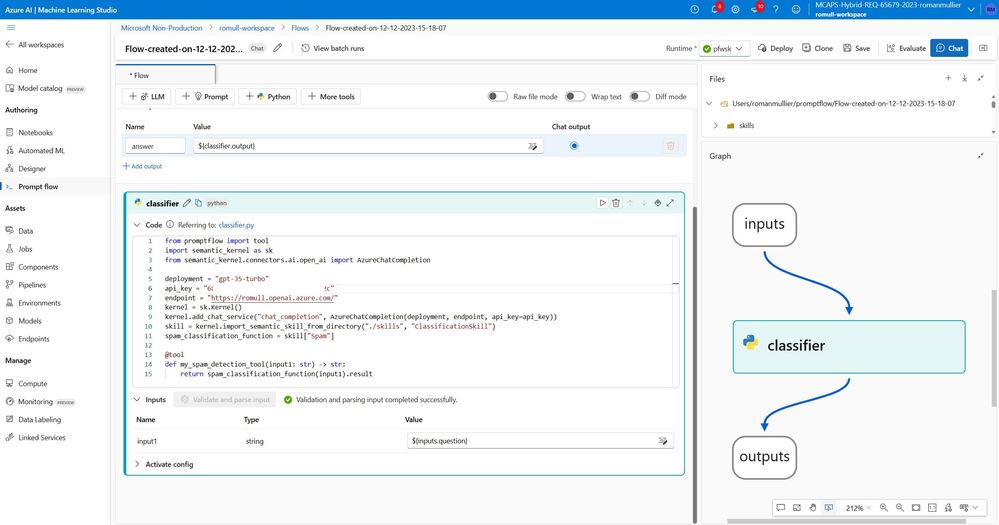This screenshot has height=525, width=999.
Task: Open value picker for answer output
Action: [533, 146]
